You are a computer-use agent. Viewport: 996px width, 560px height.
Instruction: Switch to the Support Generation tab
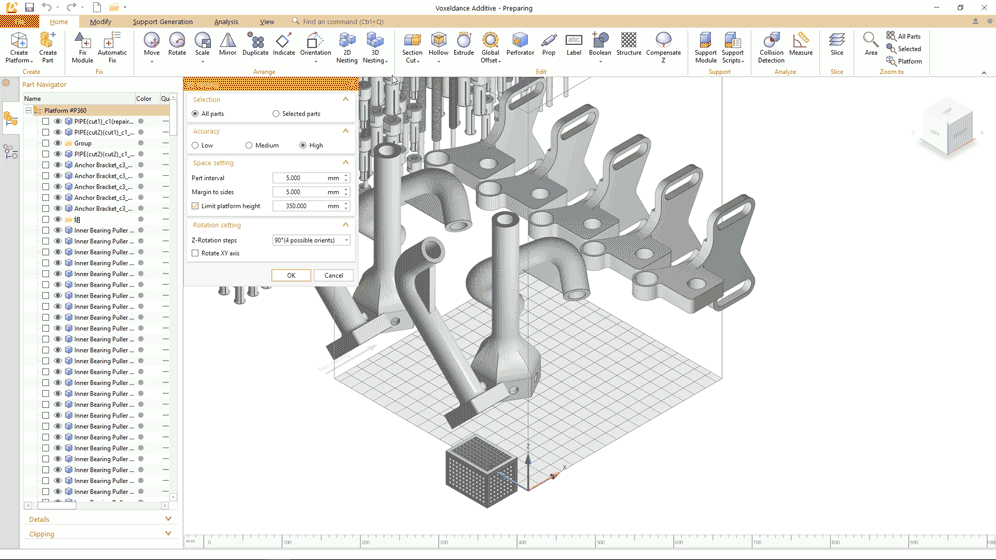[163, 22]
